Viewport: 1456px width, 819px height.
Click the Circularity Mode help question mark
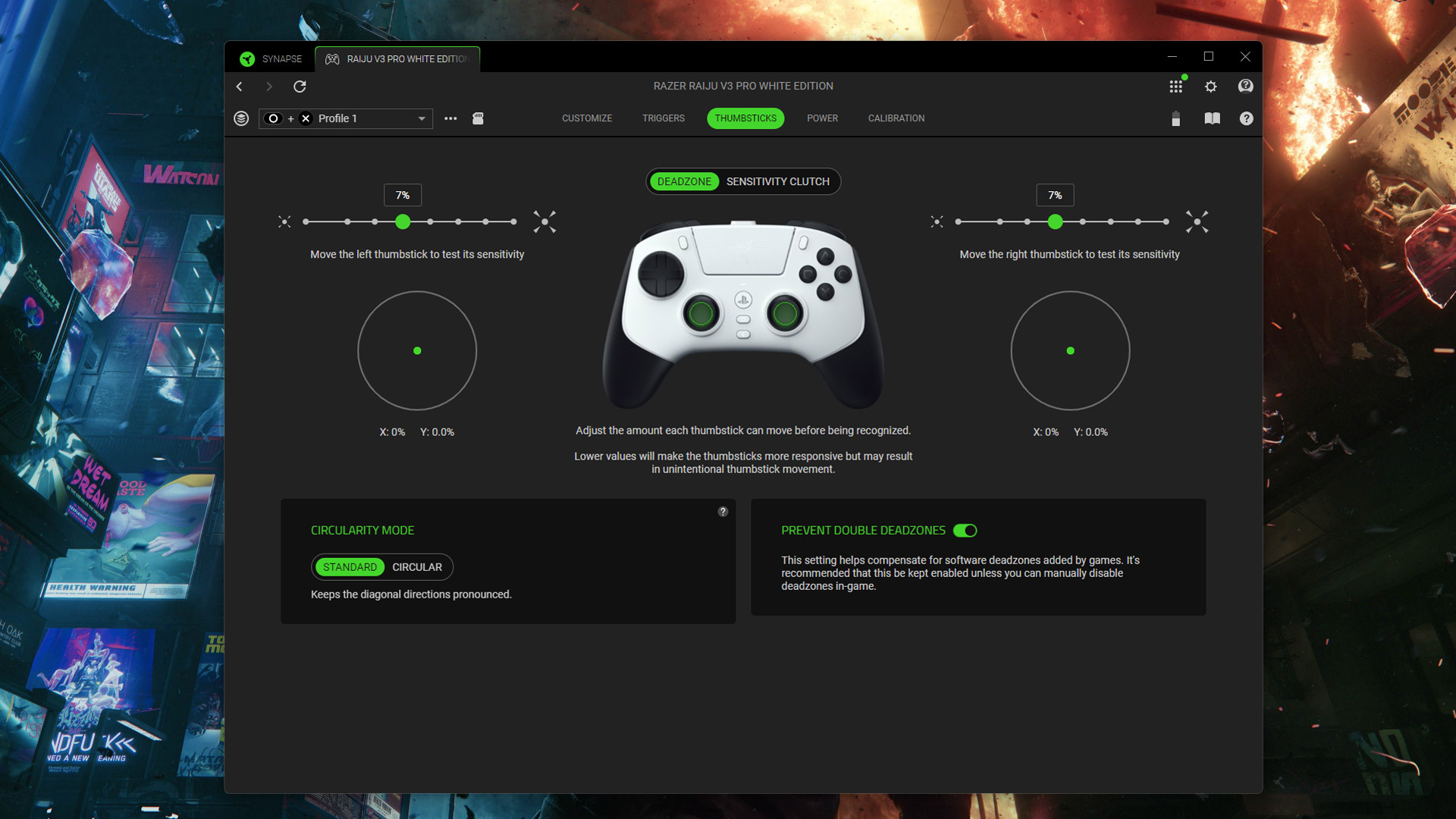(x=723, y=512)
